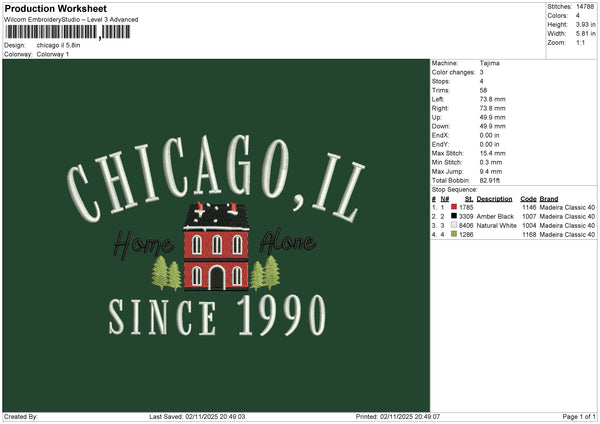Screen dimensions: 600x424
Task: Click the 'Natural White' description
Action: [497, 225]
